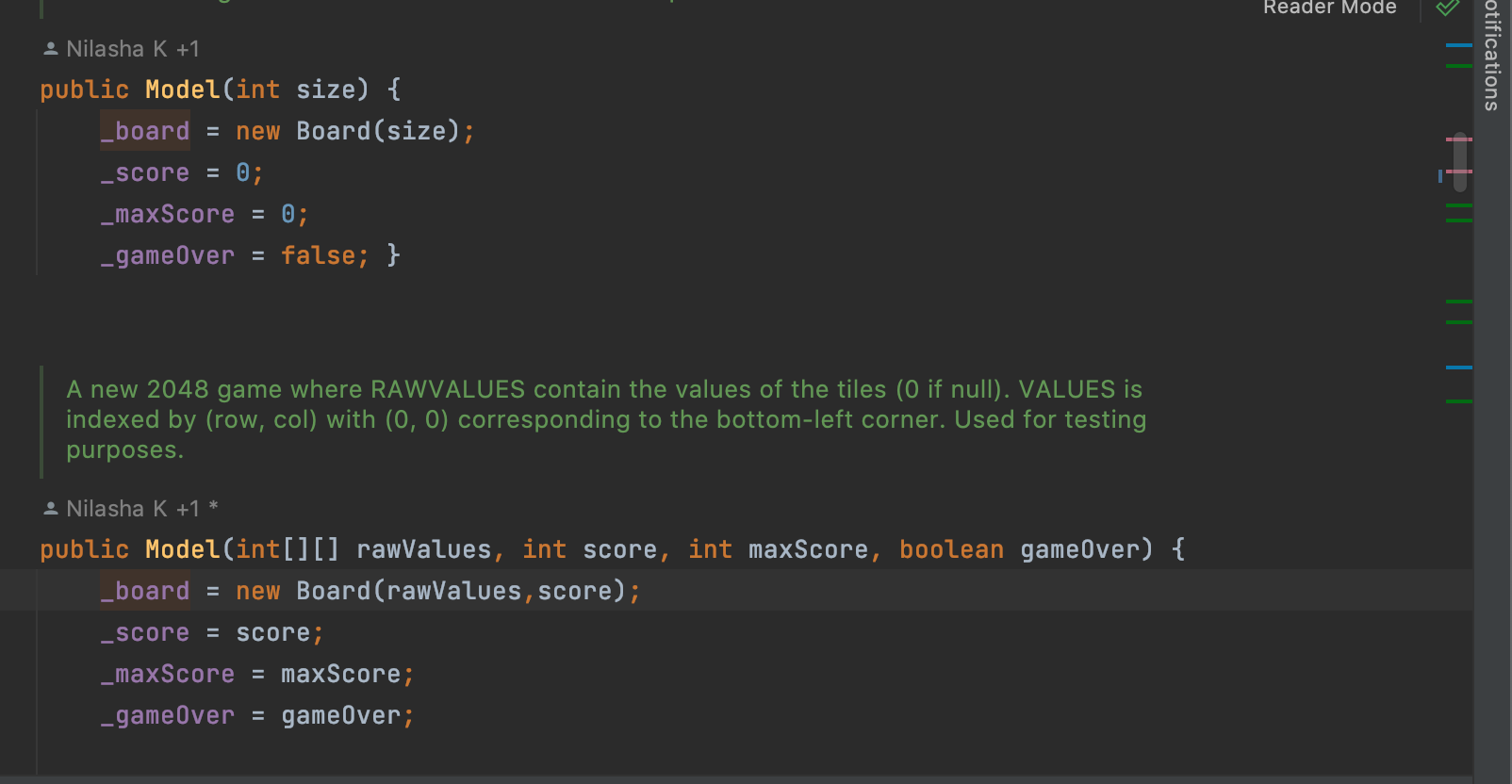Viewport: 1512px width, 784px height.
Task: Click the lower blue marker on error stripe
Action: [1458, 367]
